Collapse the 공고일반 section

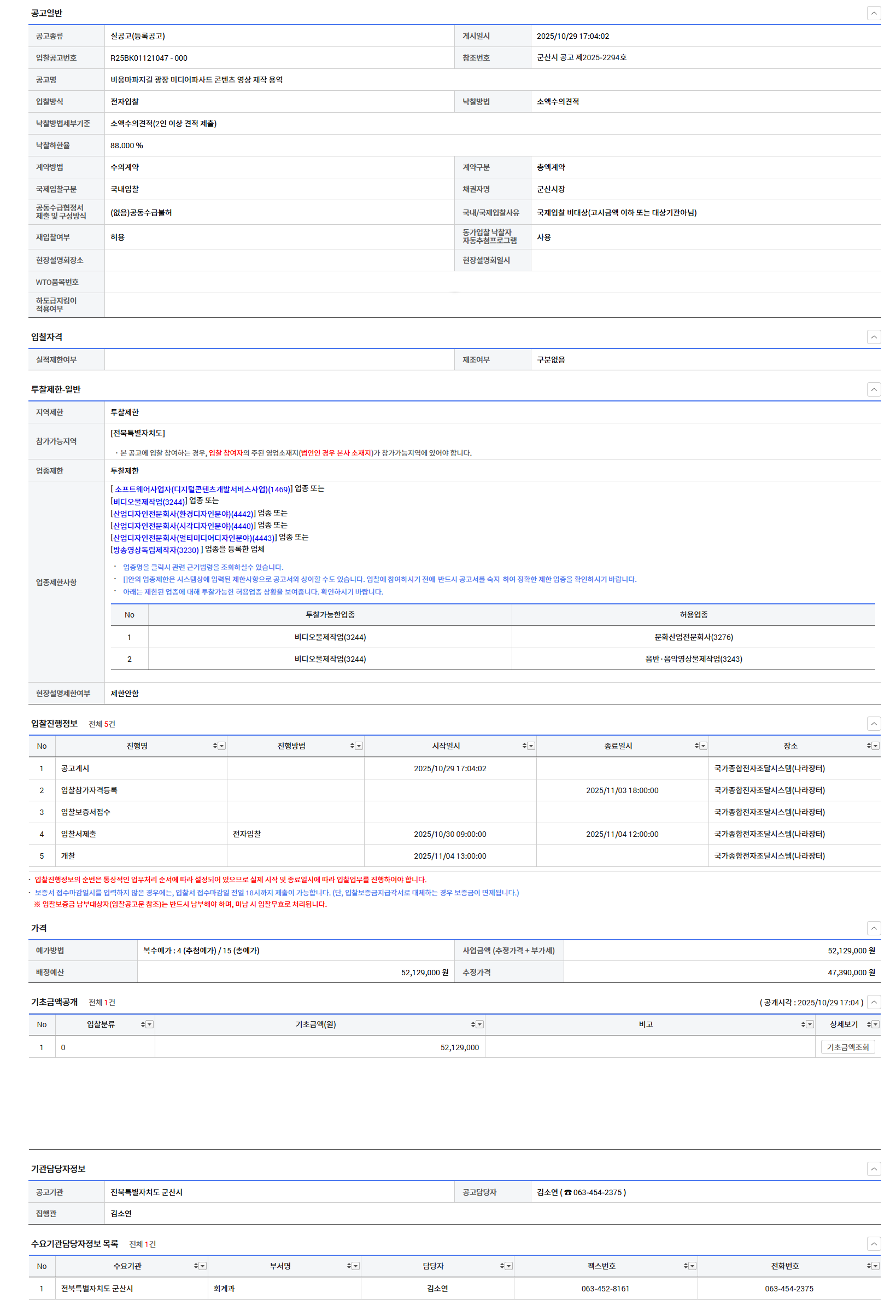coord(874,13)
